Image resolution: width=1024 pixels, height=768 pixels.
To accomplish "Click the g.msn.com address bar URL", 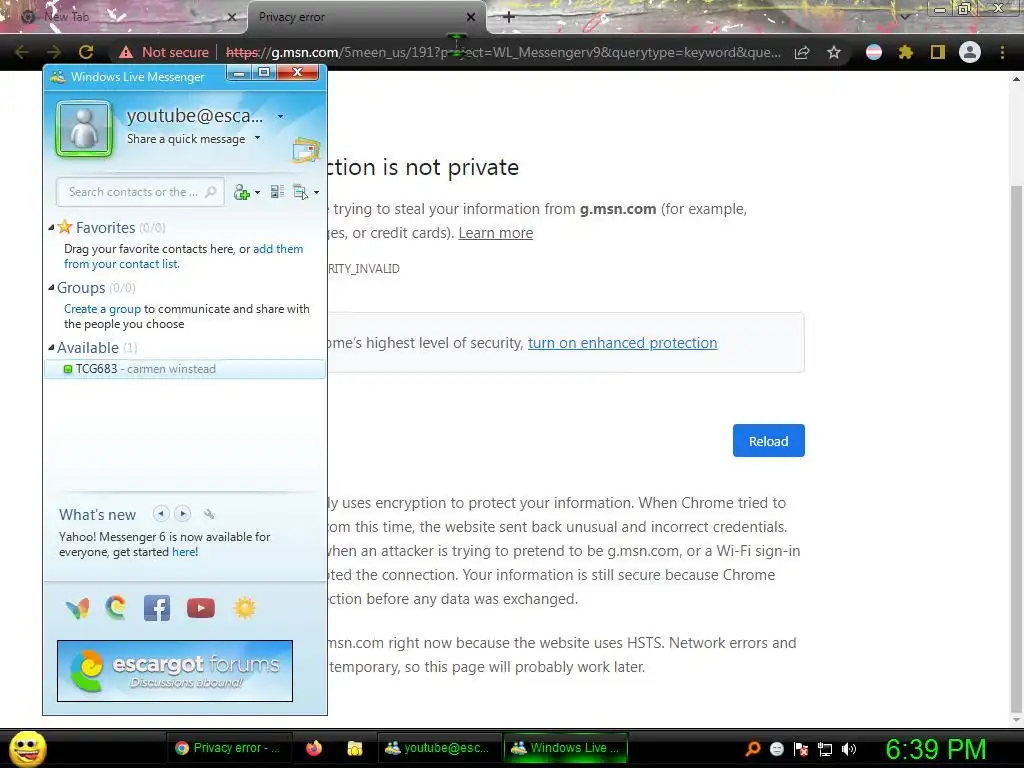I will coord(503,52).
